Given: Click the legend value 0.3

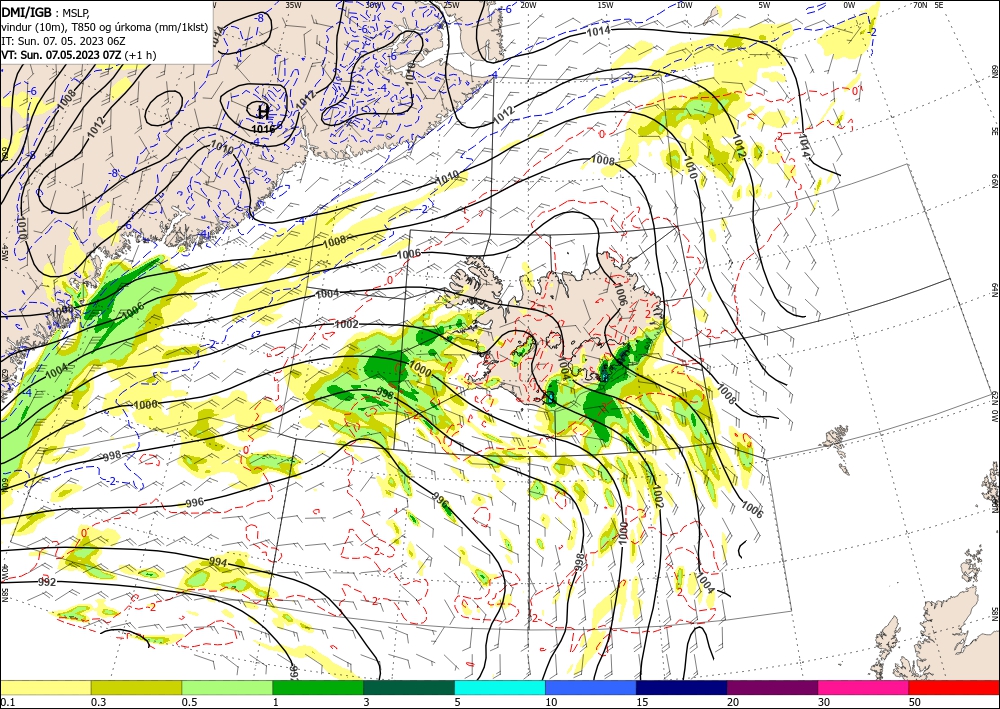Looking at the screenshot, I should tap(98, 702).
